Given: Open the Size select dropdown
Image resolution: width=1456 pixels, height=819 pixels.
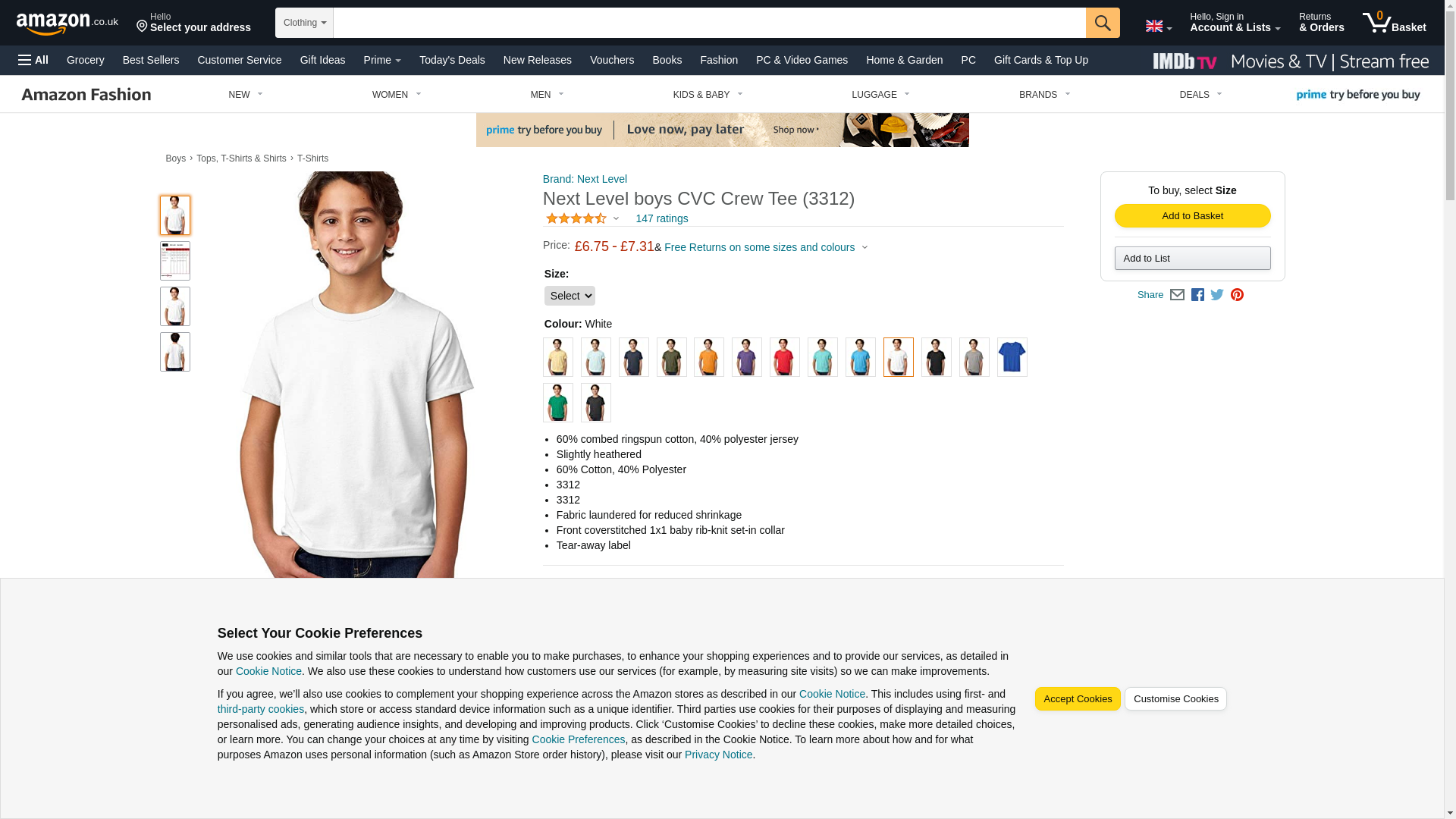Looking at the screenshot, I should pyautogui.click(x=570, y=296).
